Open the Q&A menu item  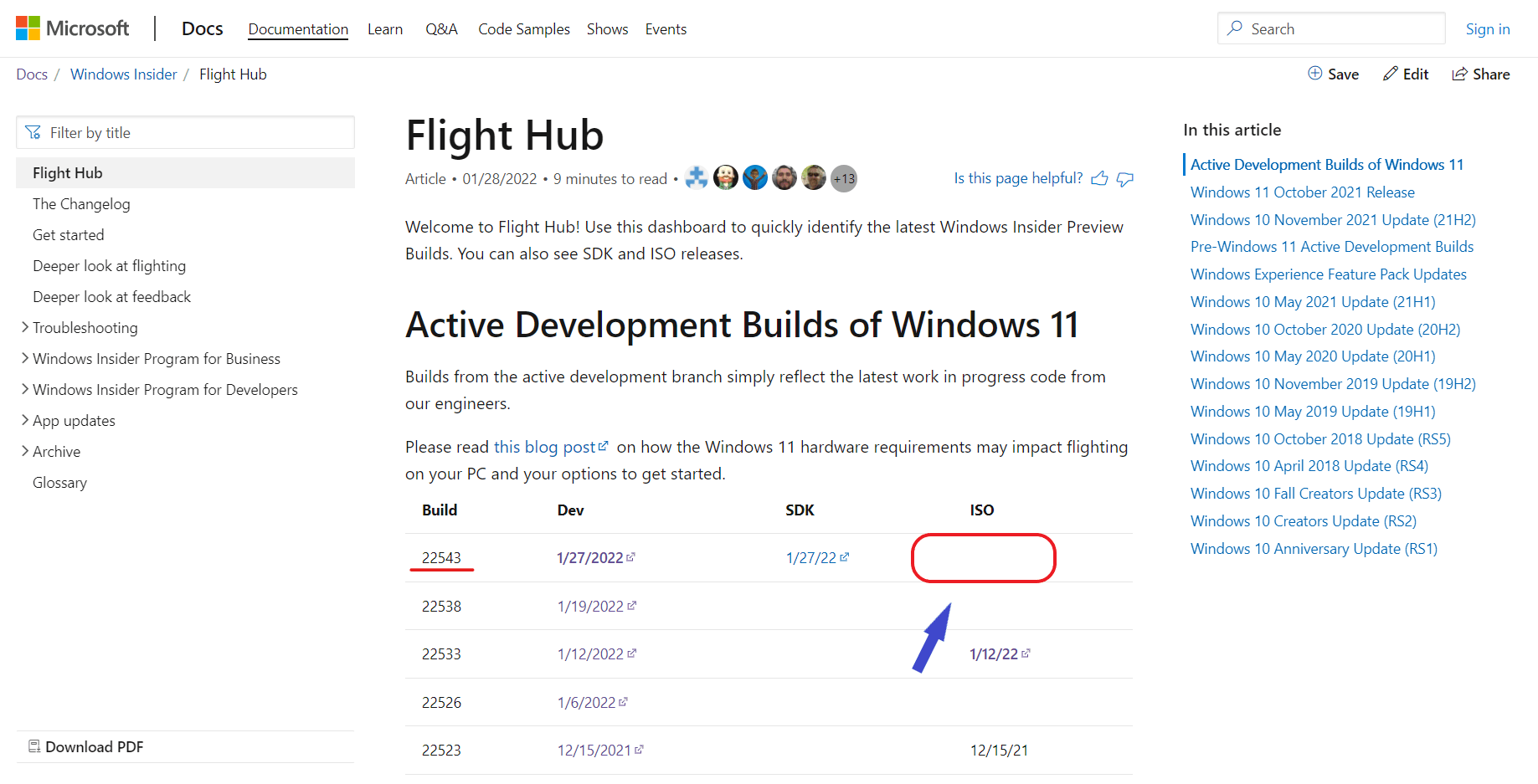[x=441, y=29]
